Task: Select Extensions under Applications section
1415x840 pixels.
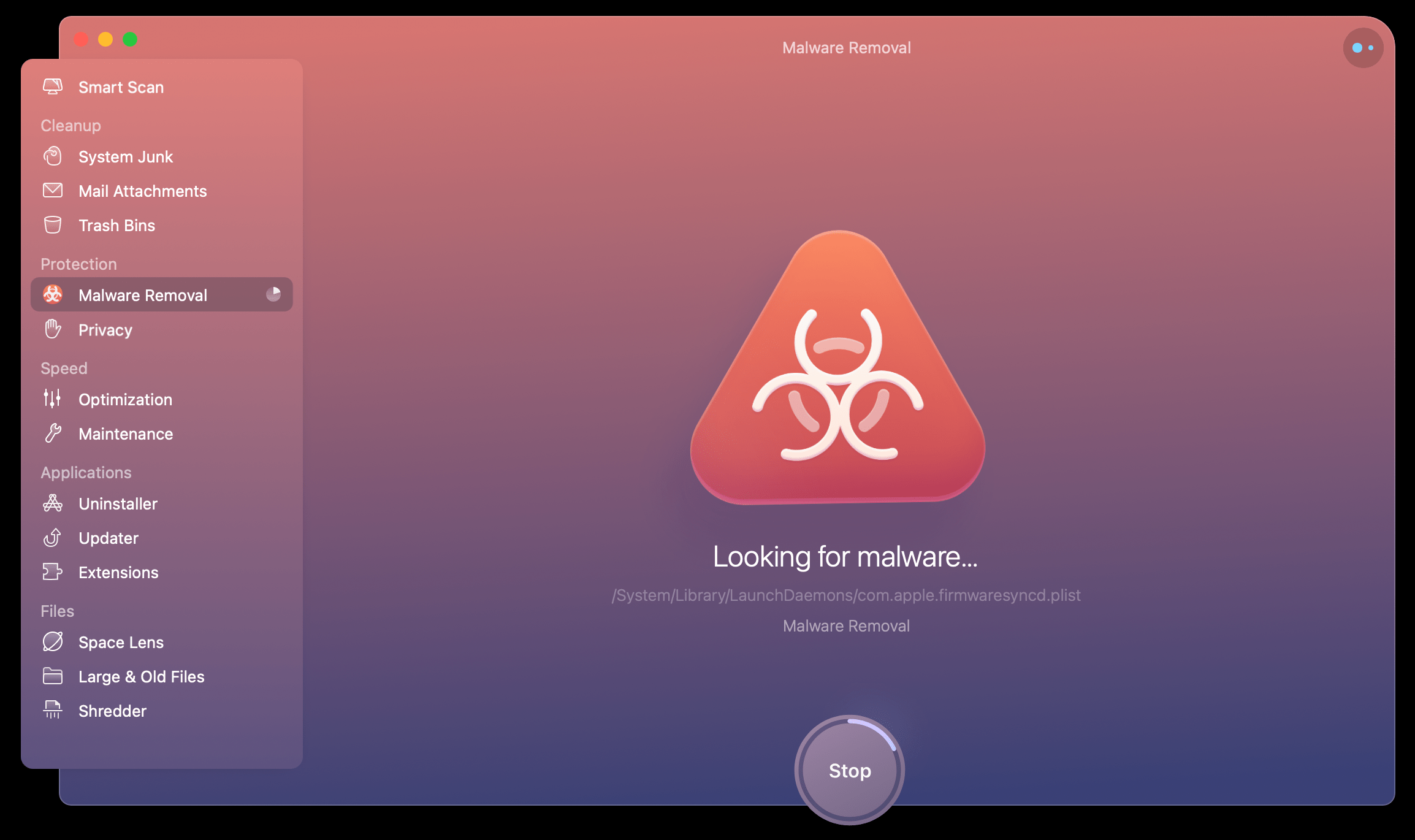Action: point(118,572)
